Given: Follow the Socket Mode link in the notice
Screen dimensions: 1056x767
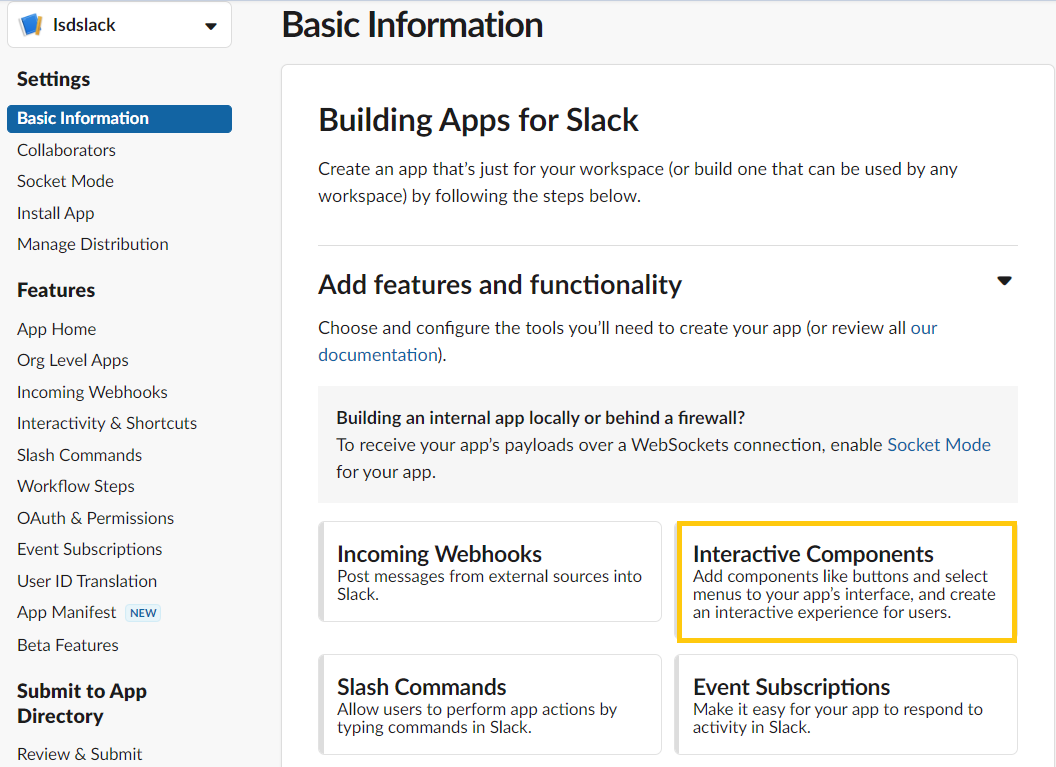Looking at the screenshot, I should [x=938, y=445].
